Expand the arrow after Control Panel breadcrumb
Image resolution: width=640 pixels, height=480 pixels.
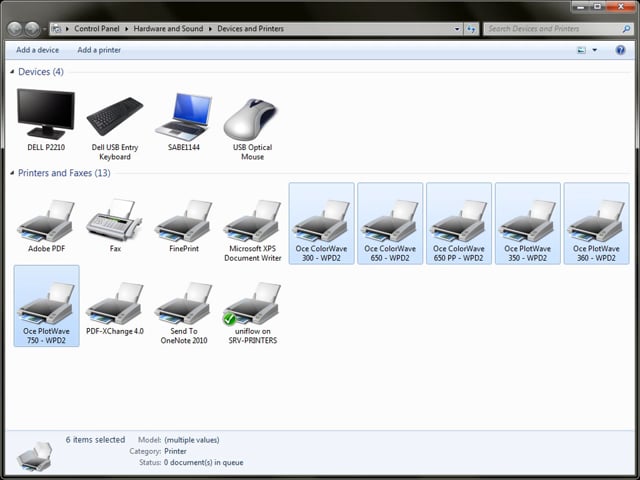click(x=127, y=29)
